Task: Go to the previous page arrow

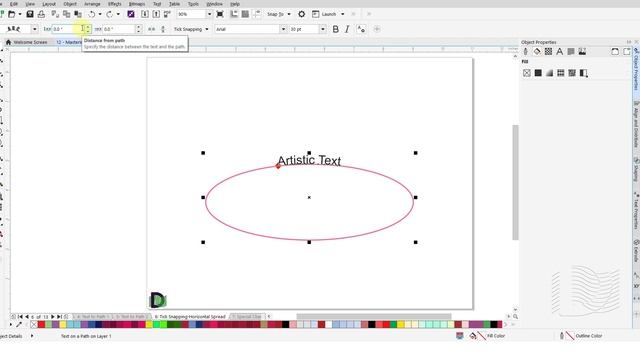Action: coord(27,317)
